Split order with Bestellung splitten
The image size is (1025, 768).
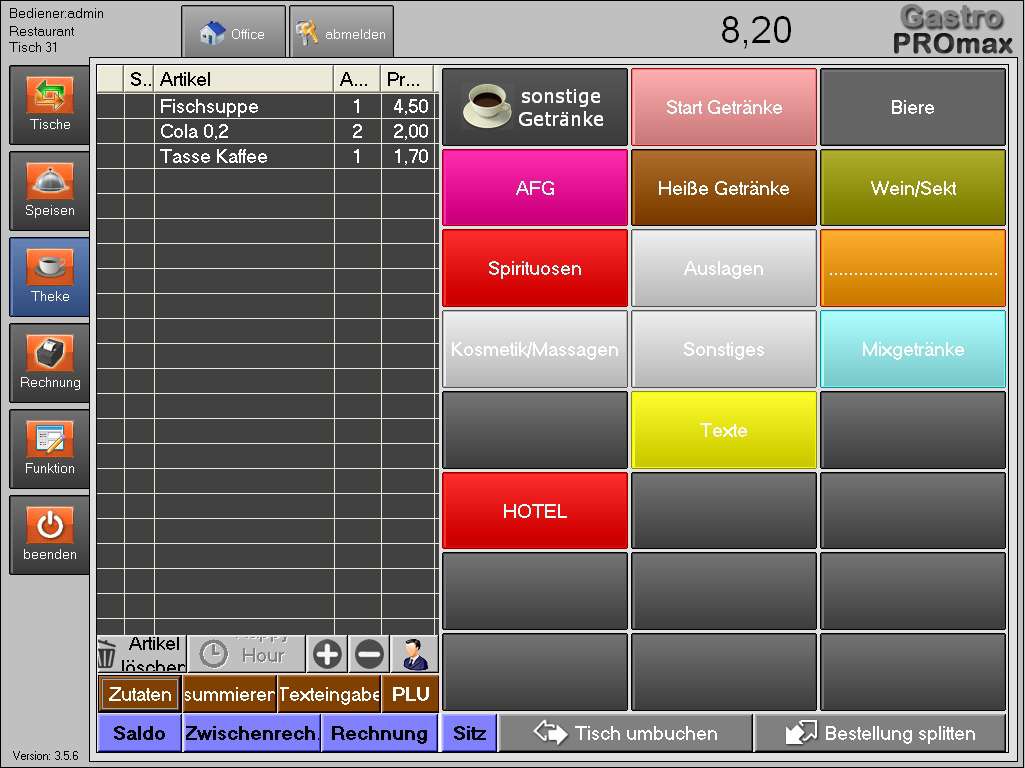click(x=880, y=733)
